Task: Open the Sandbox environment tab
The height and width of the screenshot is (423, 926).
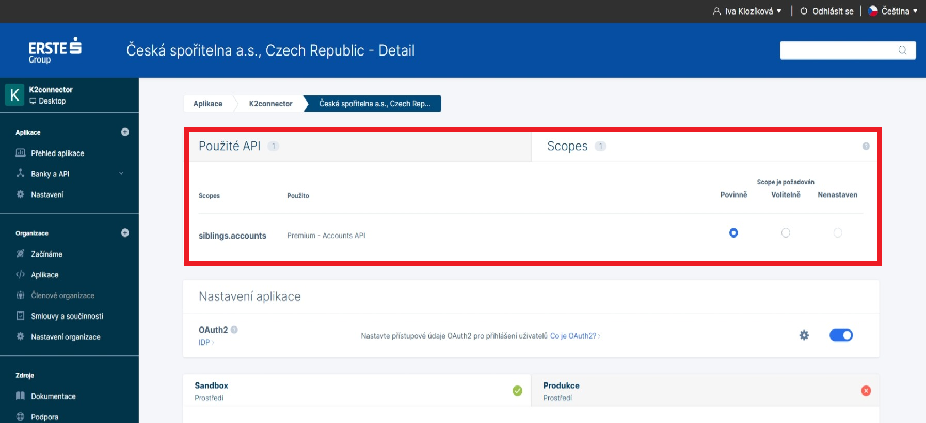Action: click(x=357, y=390)
